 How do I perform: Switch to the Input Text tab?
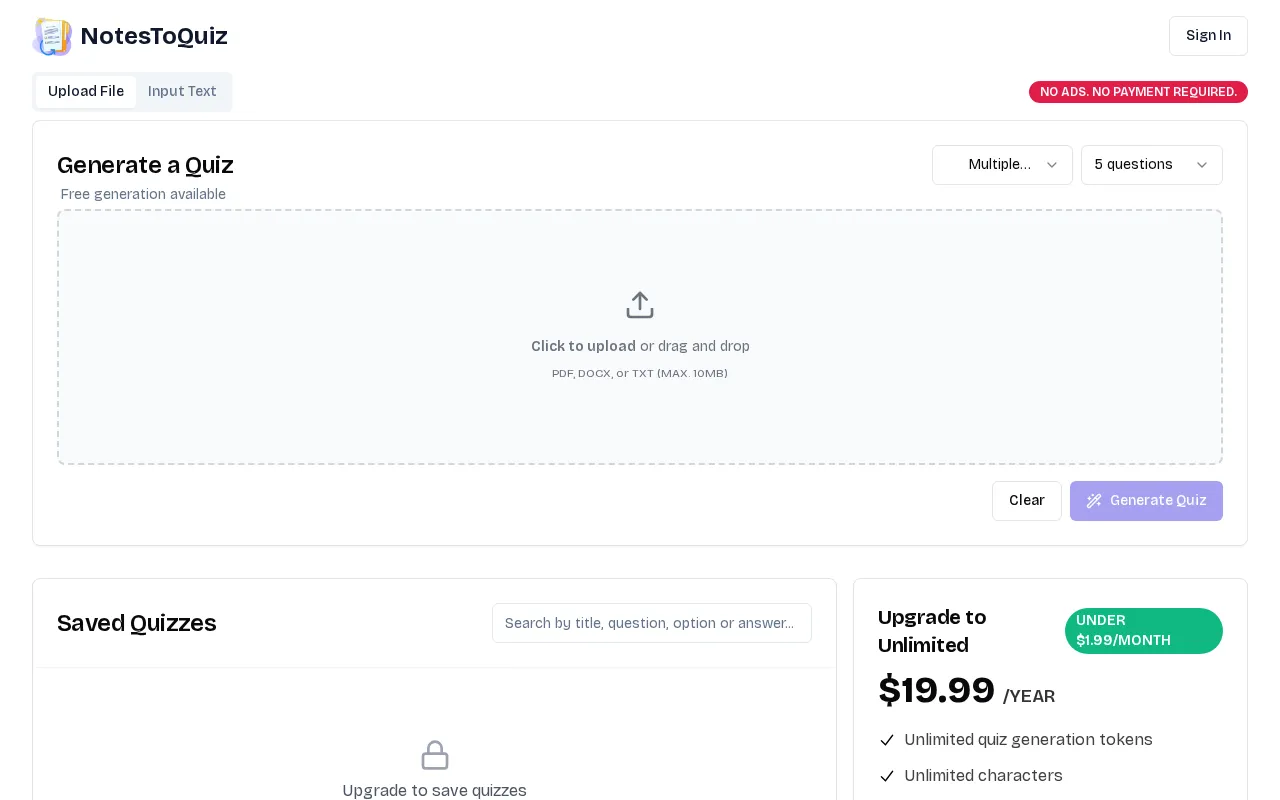[182, 92]
